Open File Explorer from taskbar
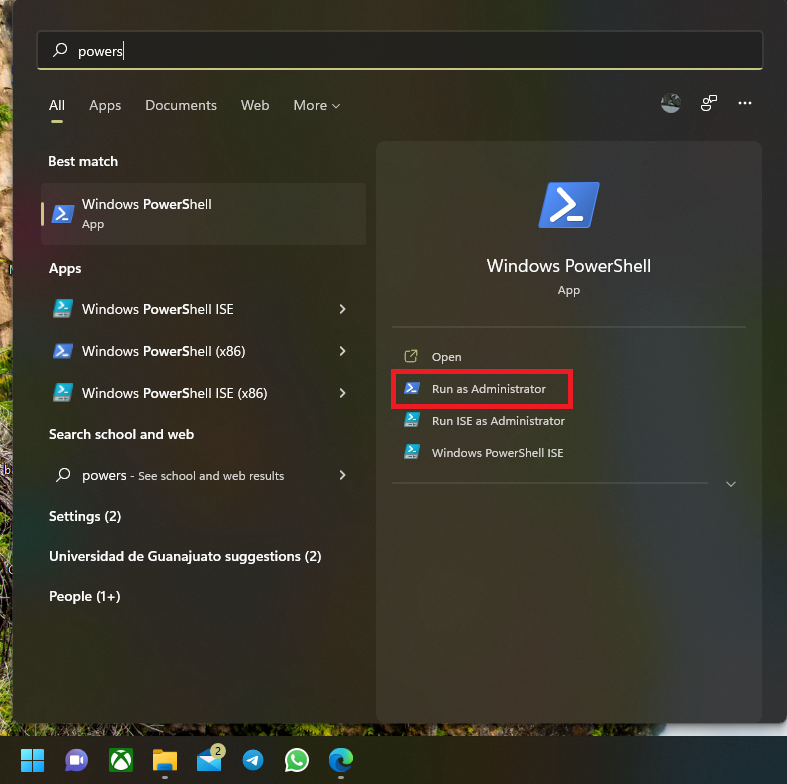The image size is (787, 784). click(165, 760)
